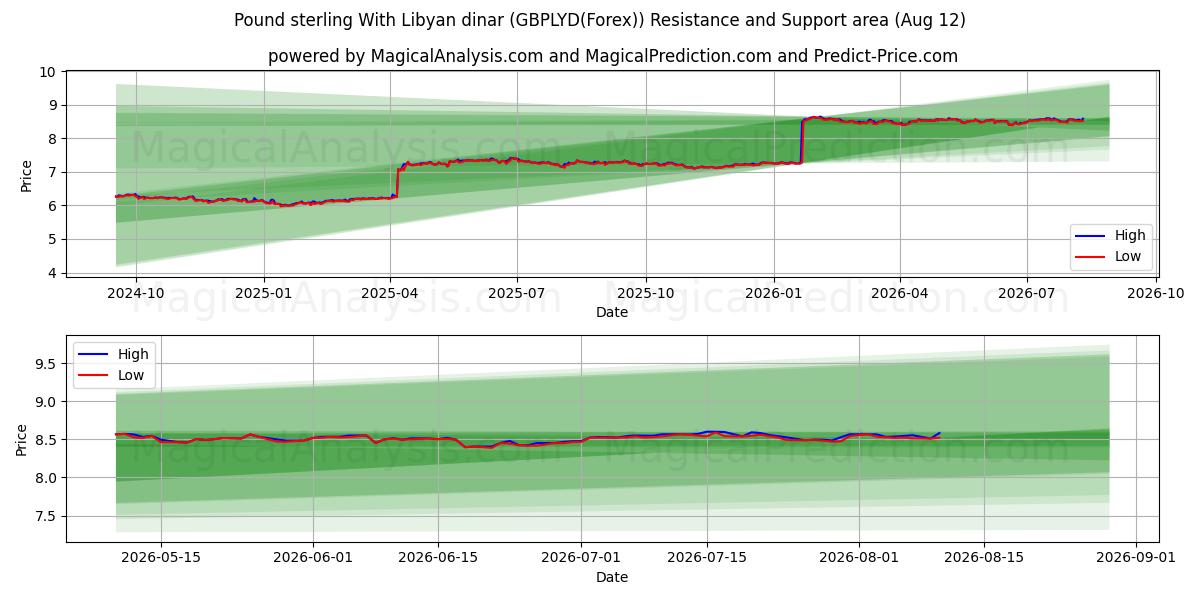Click the bottom chart date label 2026-05-15

[x=160, y=559]
